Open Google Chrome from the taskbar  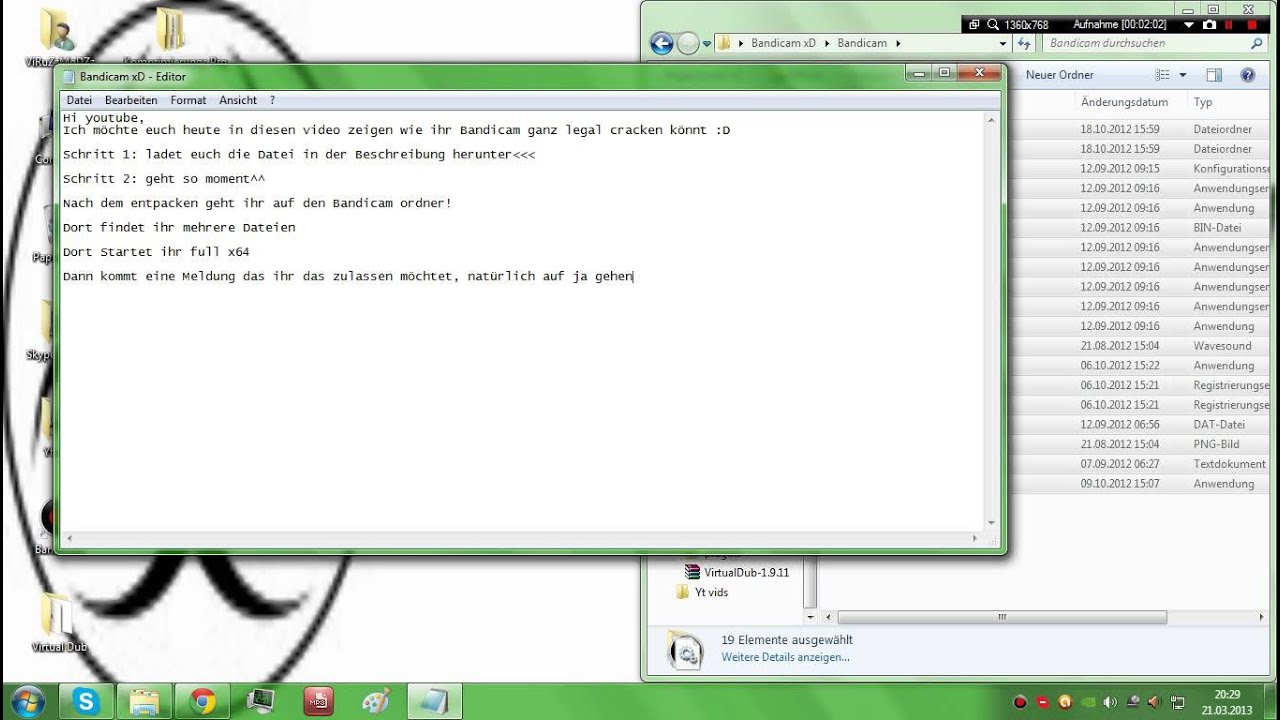point(203,701)
